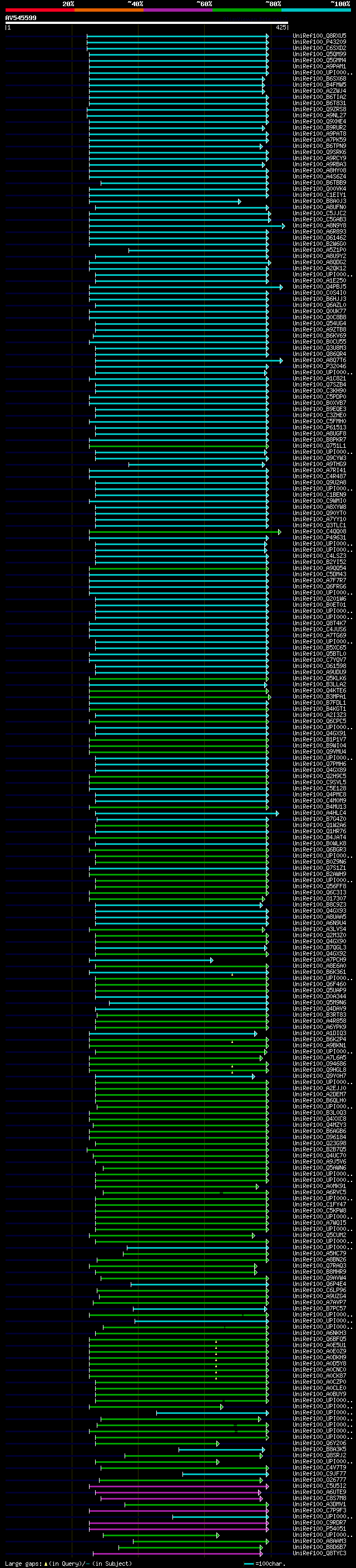Click the cyan 100% identity color segment

pos(316,11)
